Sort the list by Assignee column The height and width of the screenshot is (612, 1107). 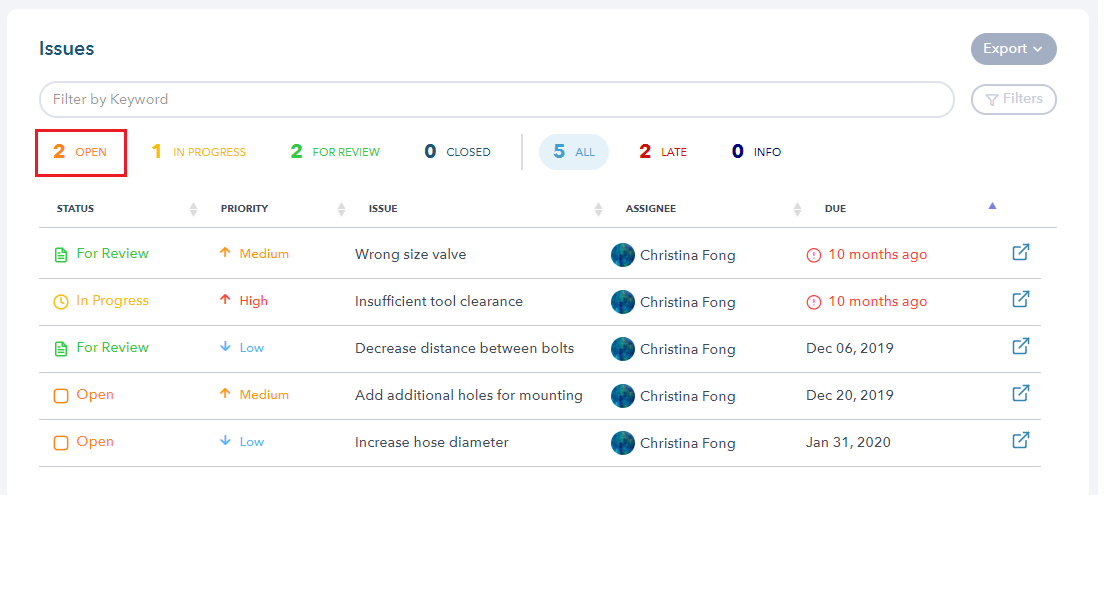(x=797, y=209)
